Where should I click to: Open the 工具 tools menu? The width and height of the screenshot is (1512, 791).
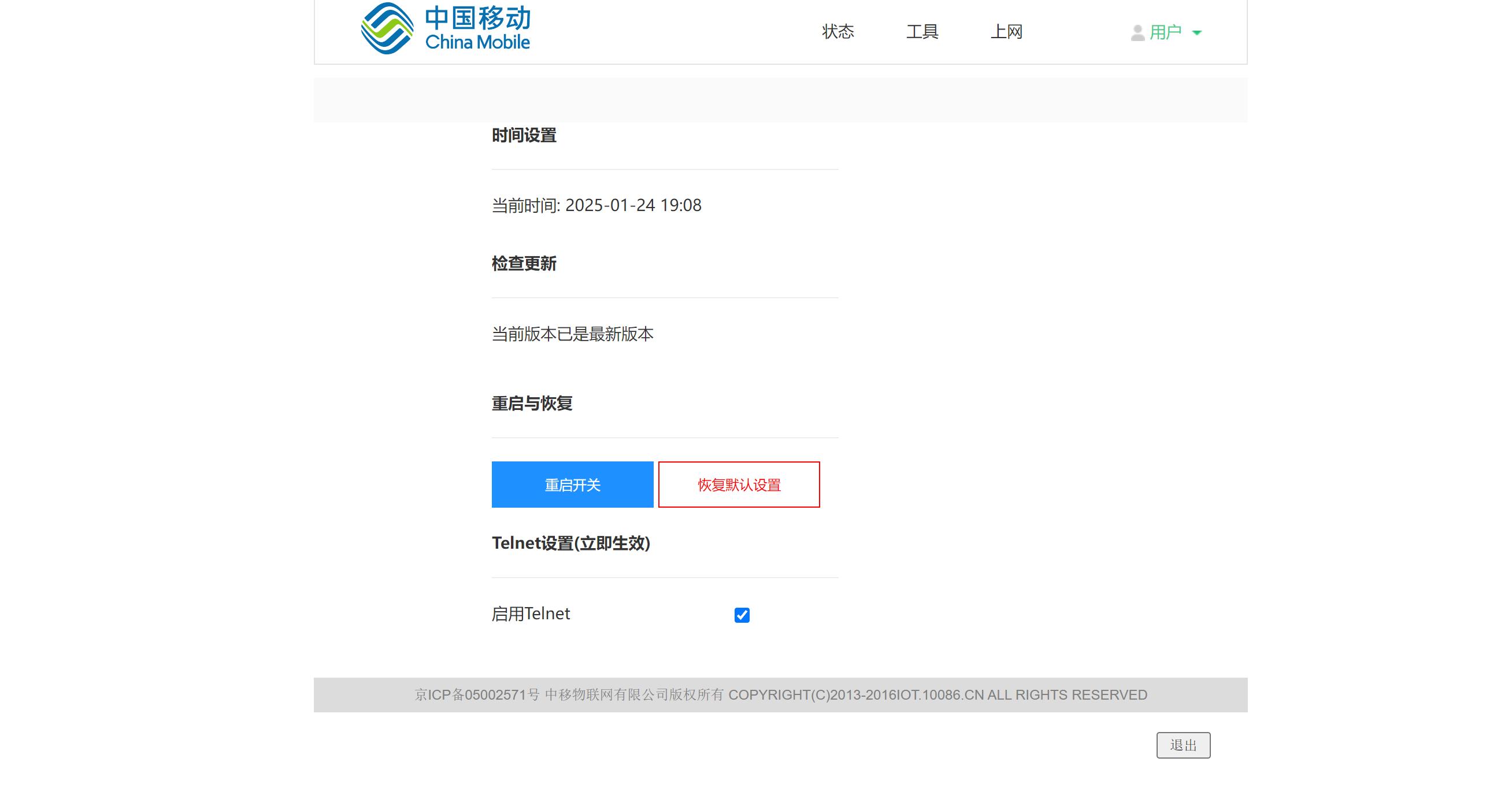(x=922, y=32)
